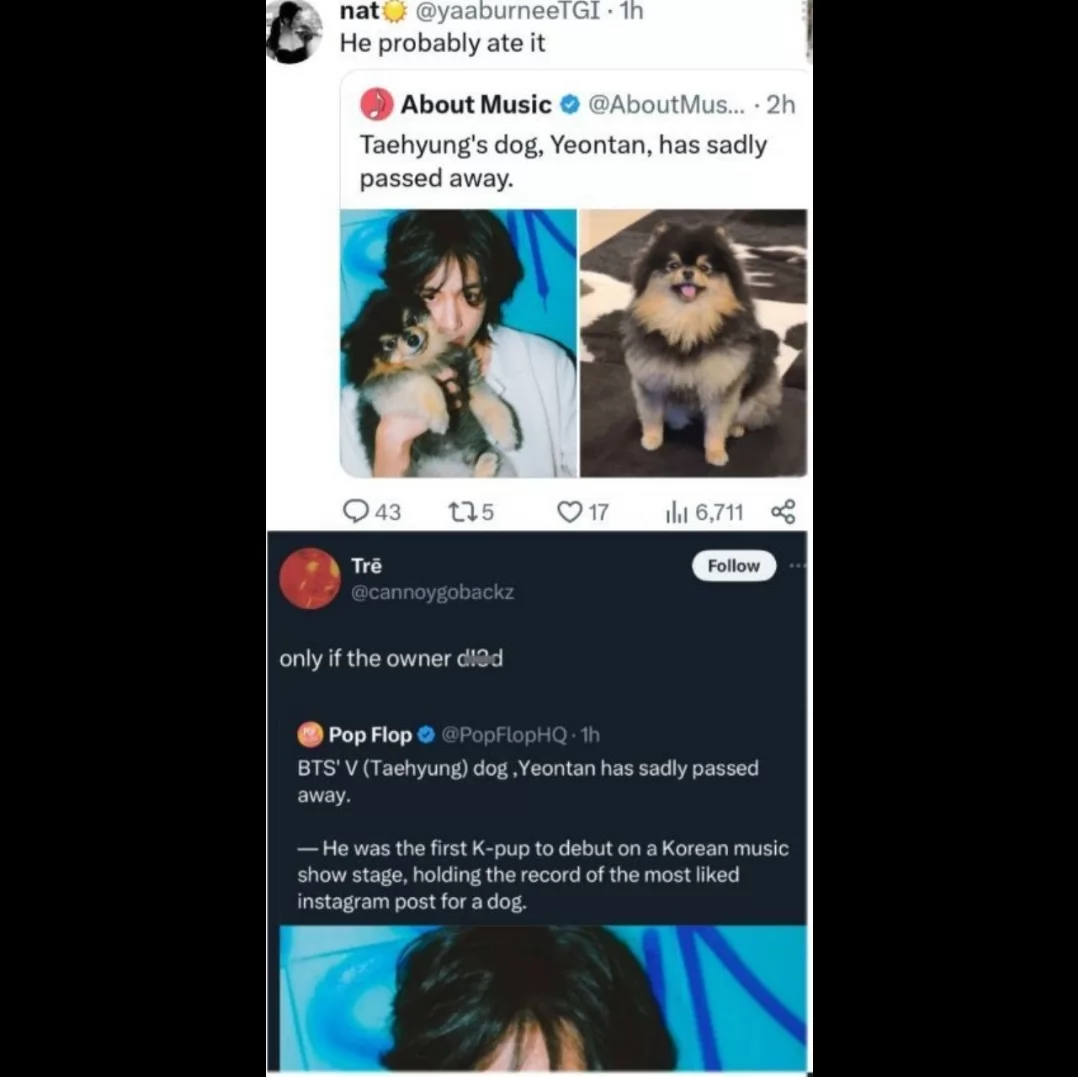The image size is (1078, 1077).
Task: Click the Pop Flop verified badge
Action: point(426,735)
